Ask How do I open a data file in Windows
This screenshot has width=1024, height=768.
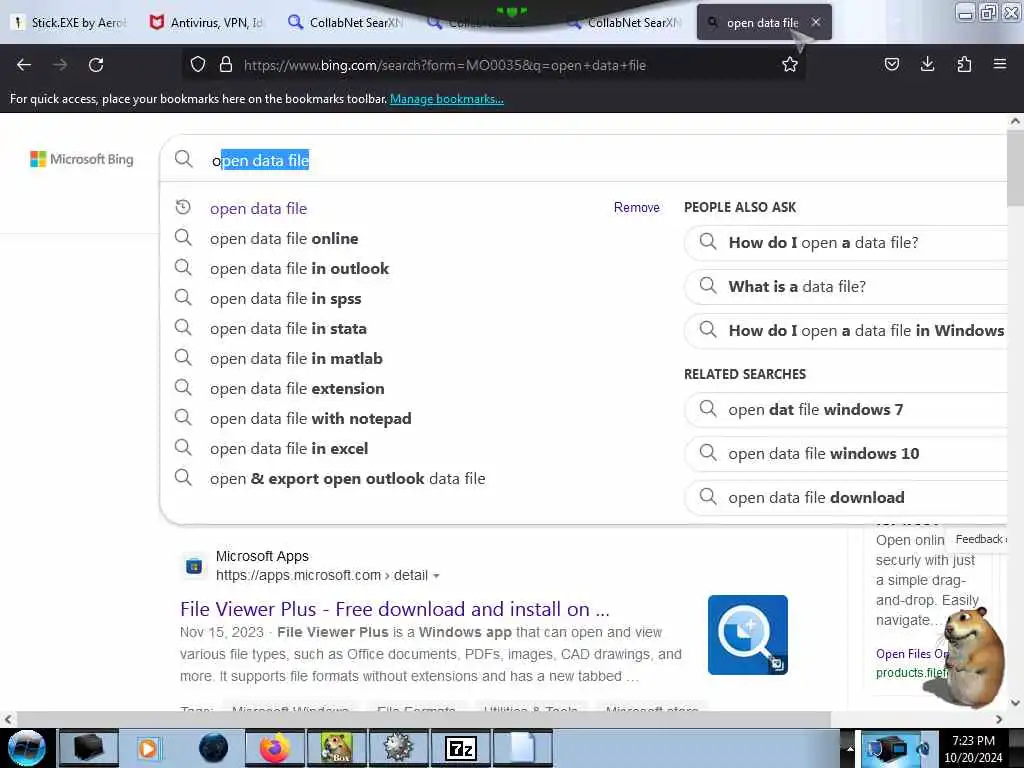coord(847,330)
